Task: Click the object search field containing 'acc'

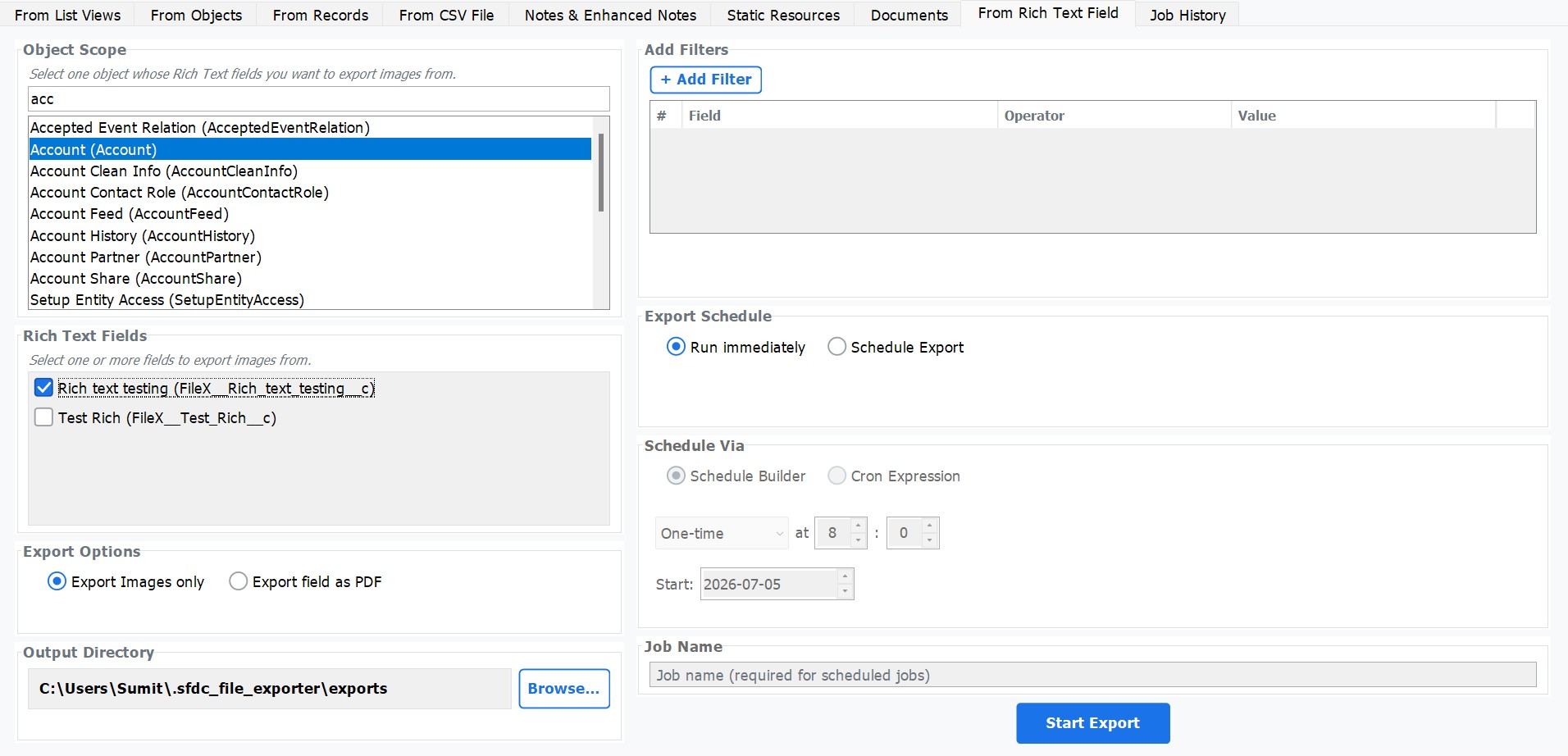Action: click(319, 99)
